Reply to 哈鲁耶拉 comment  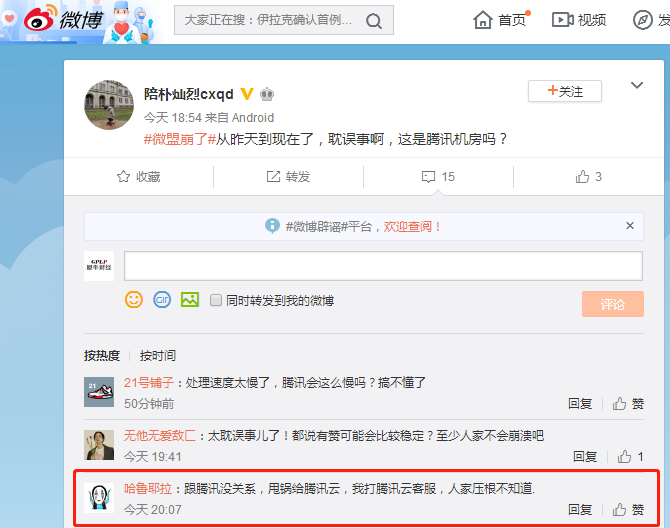point(580,510)
